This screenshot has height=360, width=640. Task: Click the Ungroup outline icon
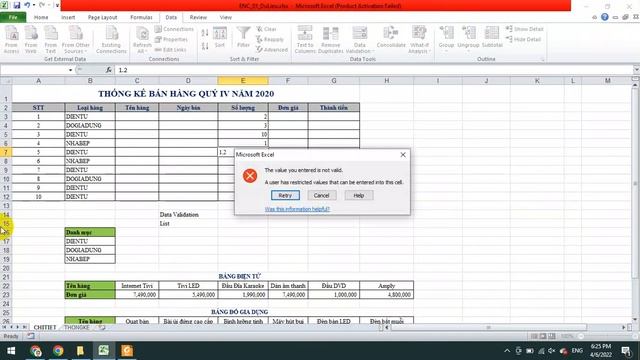point(468,39)
